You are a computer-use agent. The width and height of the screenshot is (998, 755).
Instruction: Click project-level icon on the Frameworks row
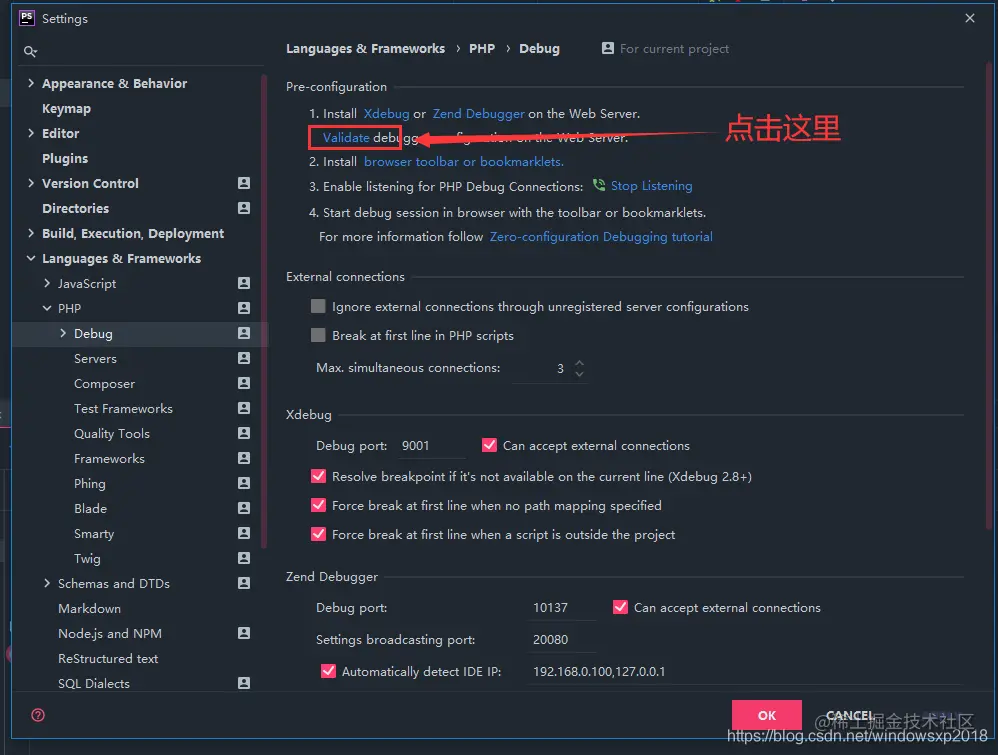[244, 458]
